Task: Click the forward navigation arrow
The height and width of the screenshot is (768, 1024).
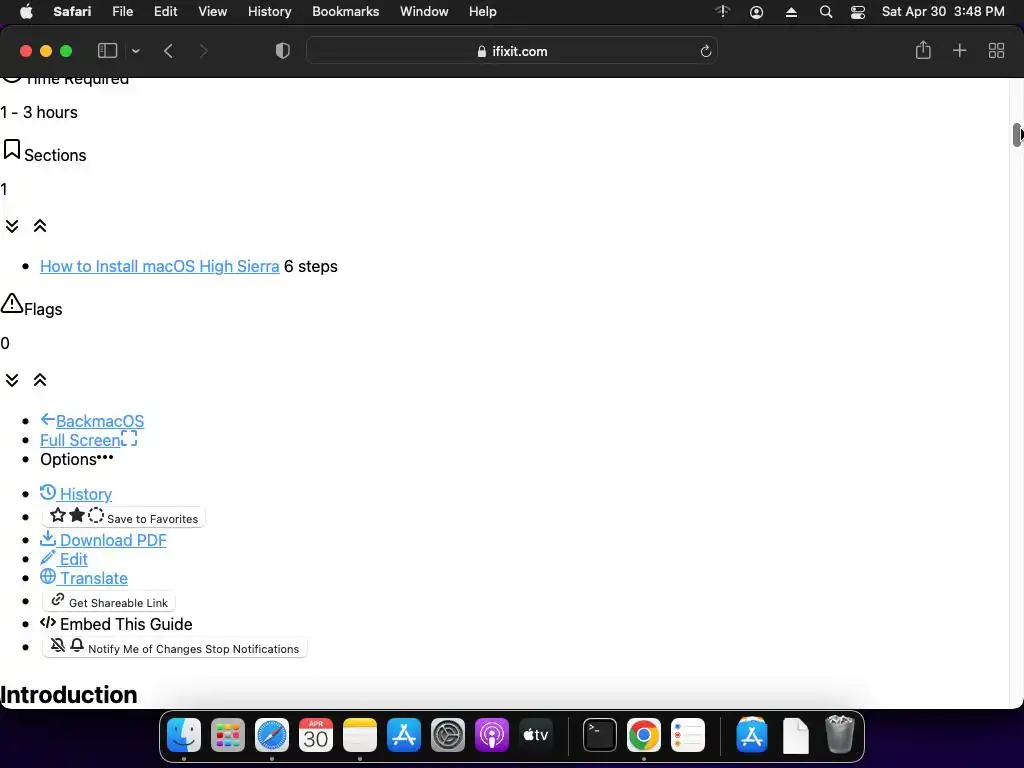Action: pyautogui.click(x=203, y=51)
